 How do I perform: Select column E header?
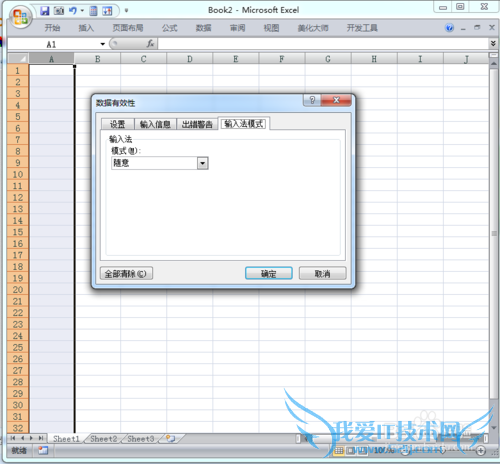pos(236,59)
